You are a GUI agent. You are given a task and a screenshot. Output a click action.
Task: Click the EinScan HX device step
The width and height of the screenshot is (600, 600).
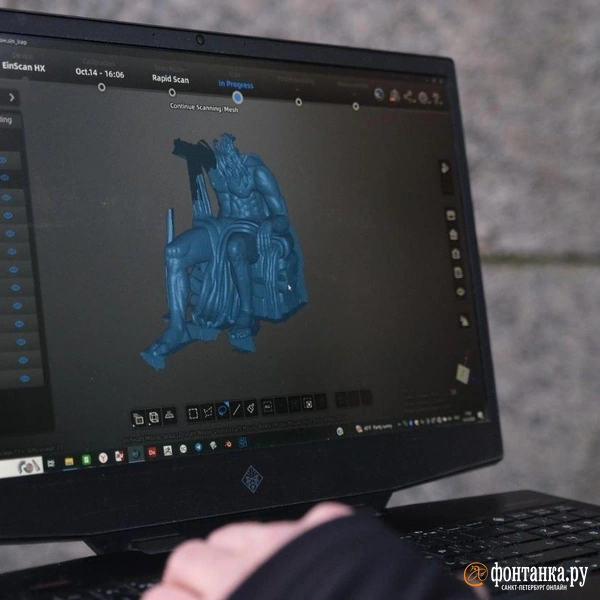tap(23, 67)
